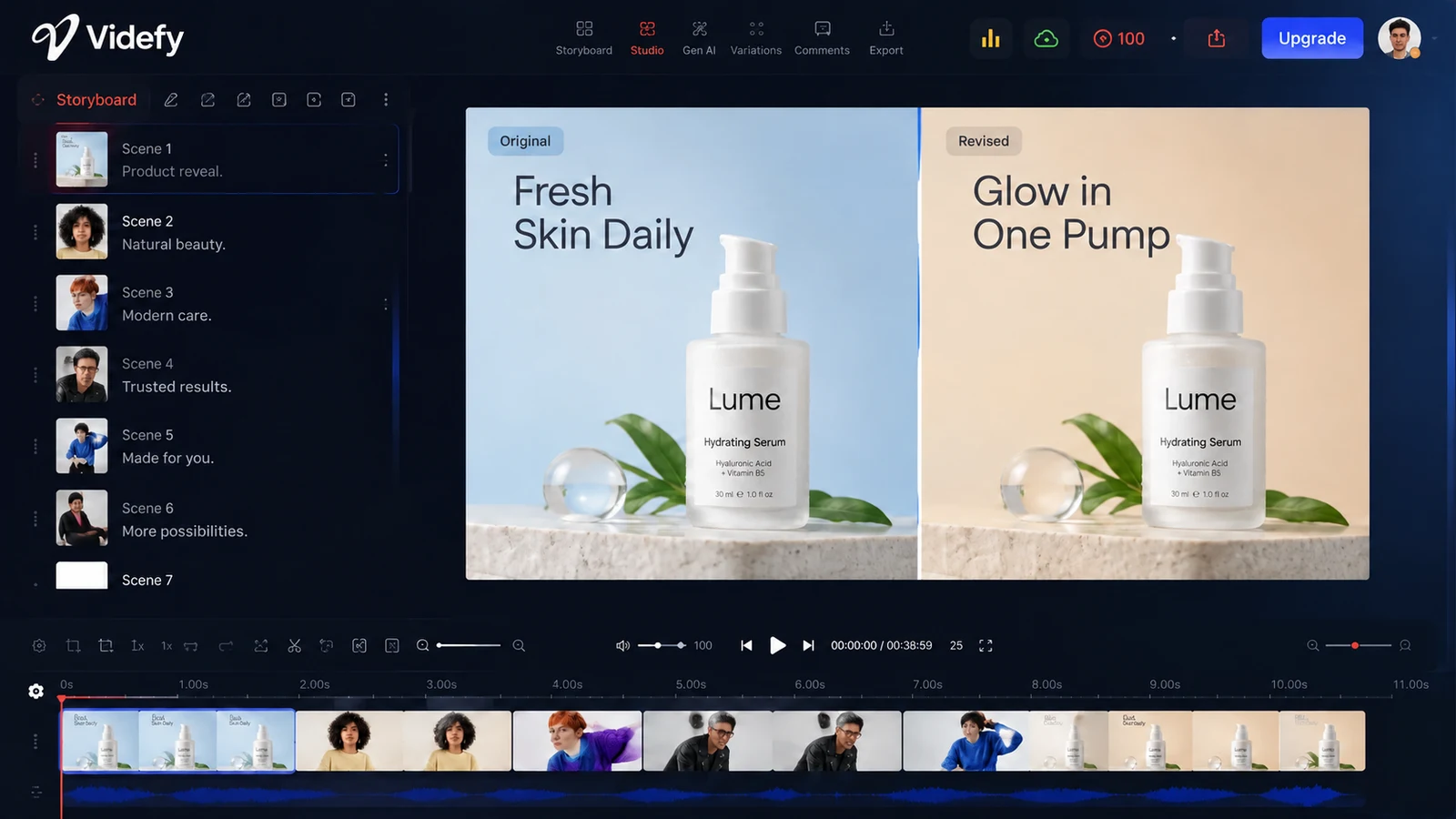Click the red share upload icon
Image resolution: width=1456 pixels, height=819 pixels.
[1217, 38]
